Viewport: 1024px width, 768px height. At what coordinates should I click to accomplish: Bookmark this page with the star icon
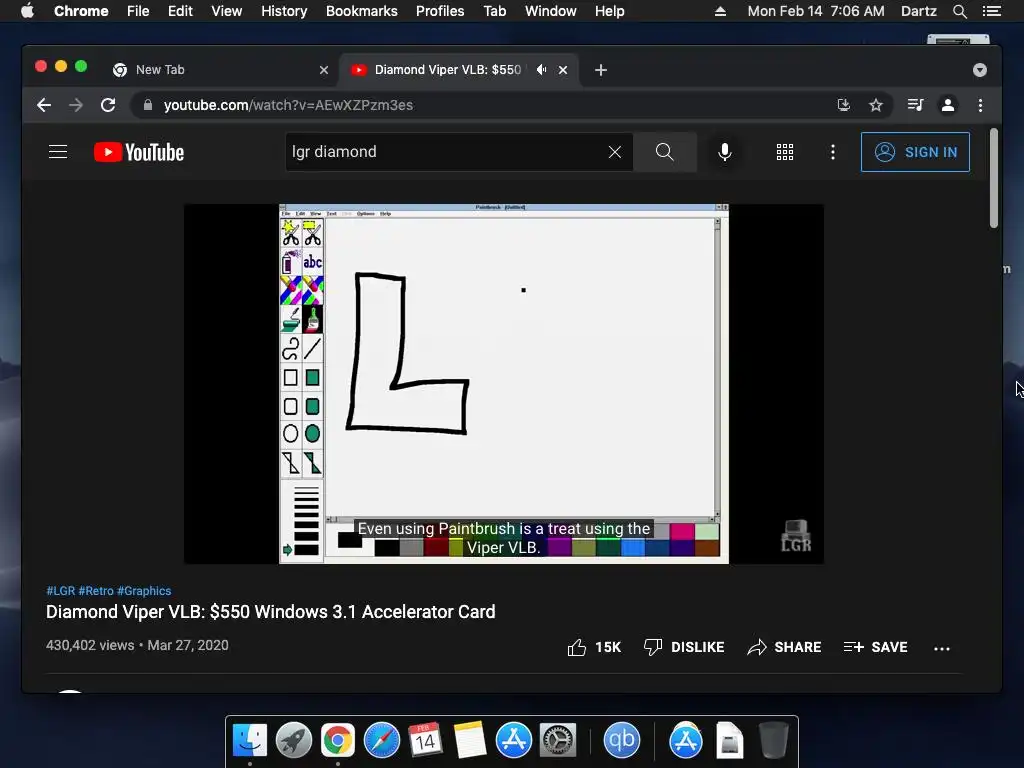[876, 105]
